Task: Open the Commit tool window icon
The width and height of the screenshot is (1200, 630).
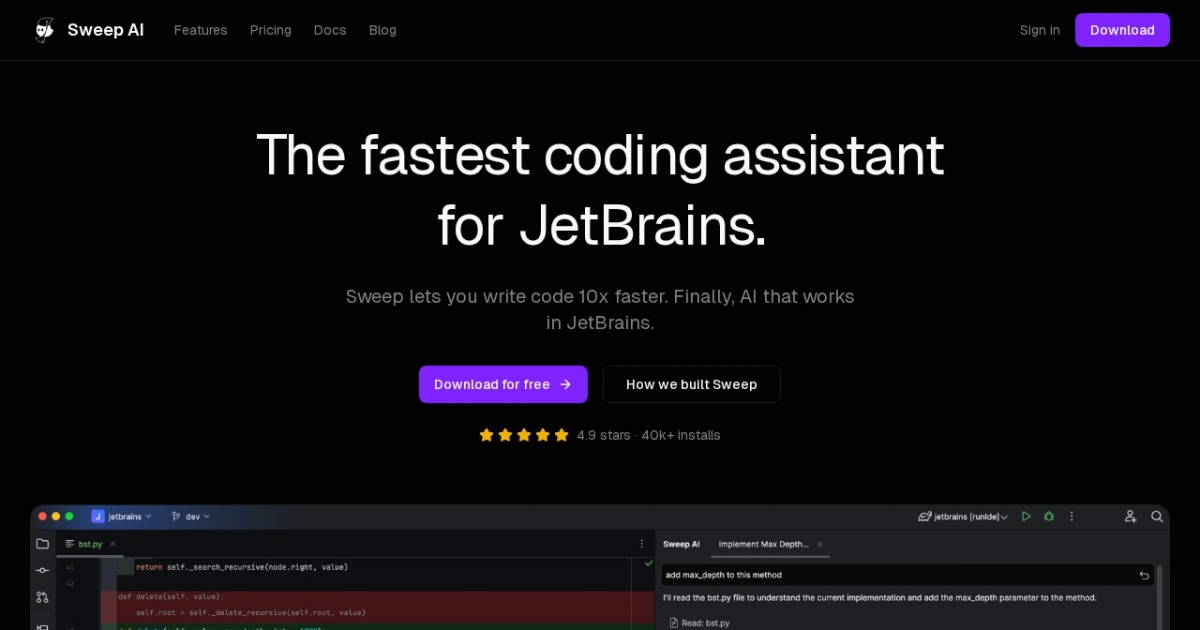Action: tap(42, 570)
